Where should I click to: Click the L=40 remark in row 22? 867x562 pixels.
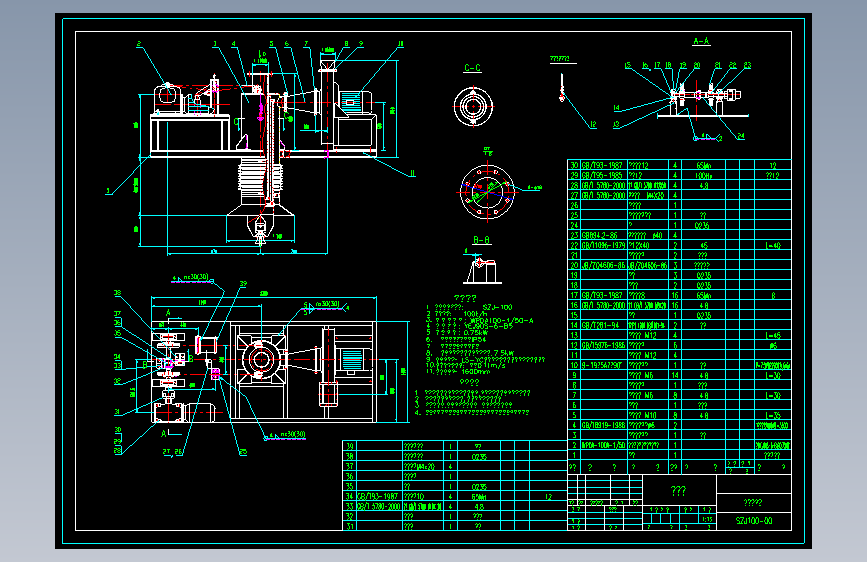(x=773, y=245)
